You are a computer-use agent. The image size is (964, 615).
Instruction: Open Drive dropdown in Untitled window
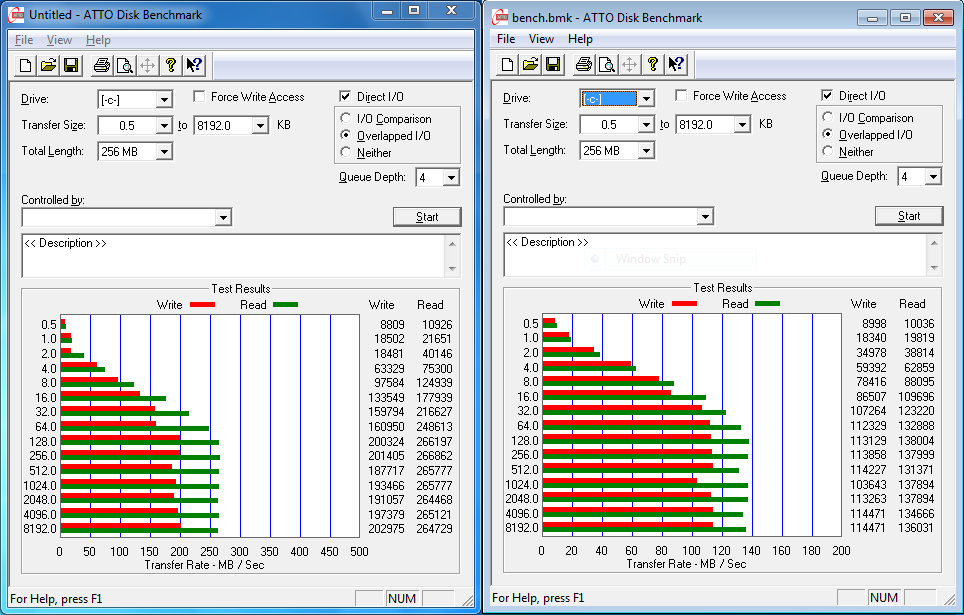coord(164,100)
